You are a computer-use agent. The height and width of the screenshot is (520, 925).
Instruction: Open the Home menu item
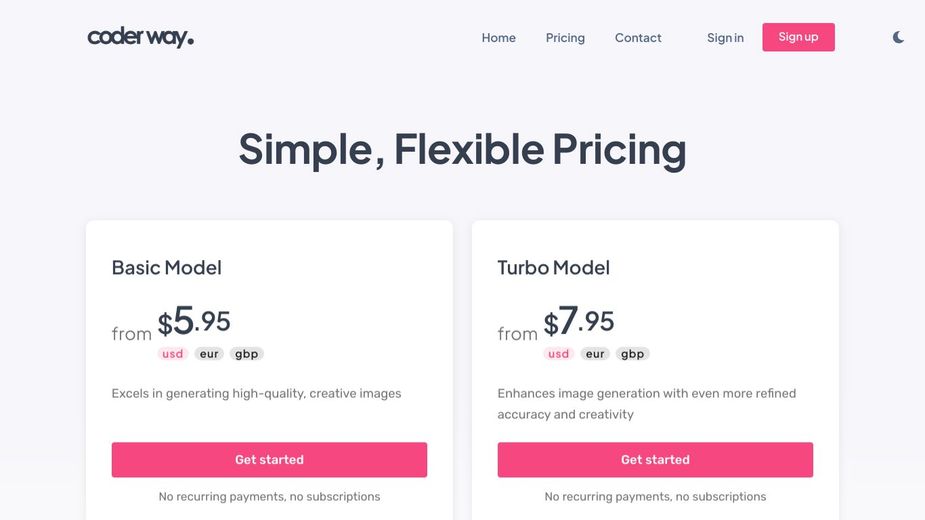[498, 38]
